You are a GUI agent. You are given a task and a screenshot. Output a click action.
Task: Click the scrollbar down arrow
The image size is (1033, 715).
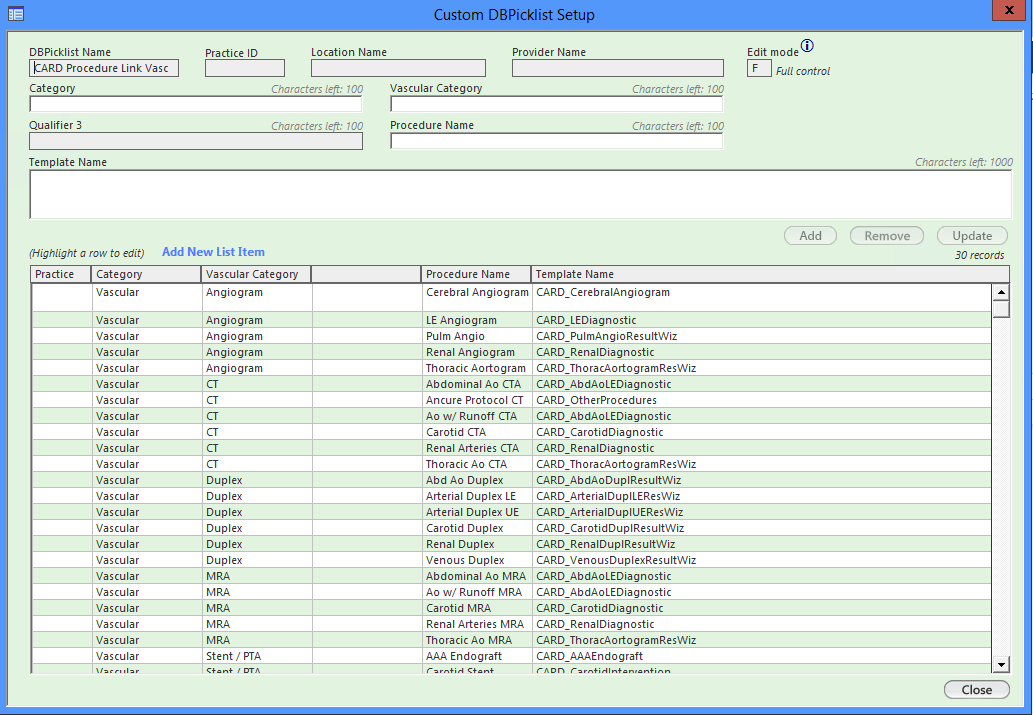pyautogui.click(x=1001, y=664)
